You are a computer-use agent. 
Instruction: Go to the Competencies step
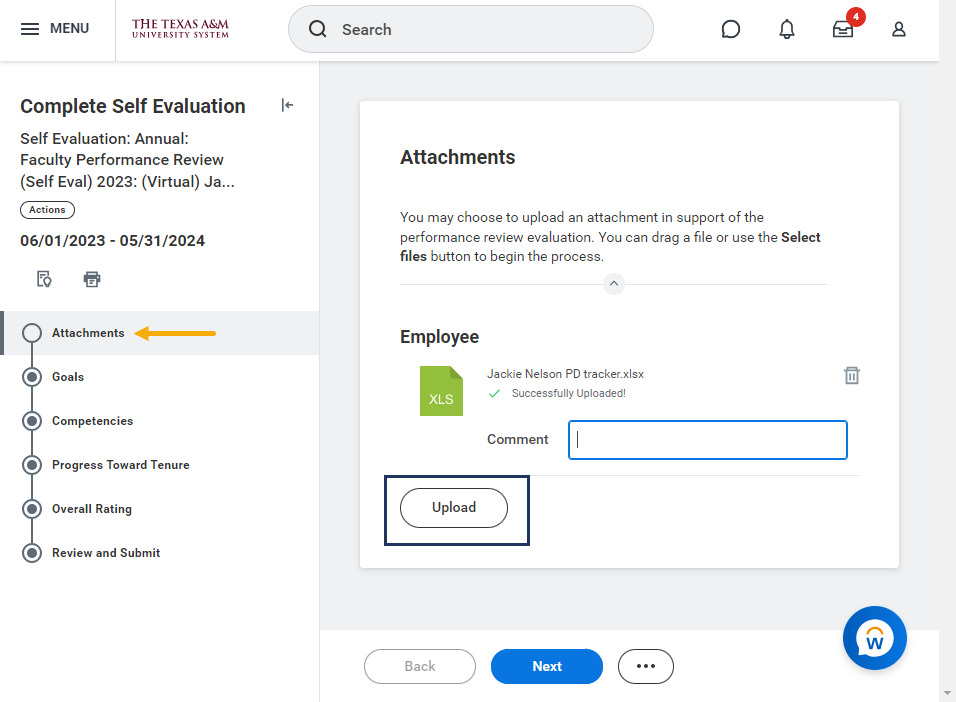click(x=92, y=421)
